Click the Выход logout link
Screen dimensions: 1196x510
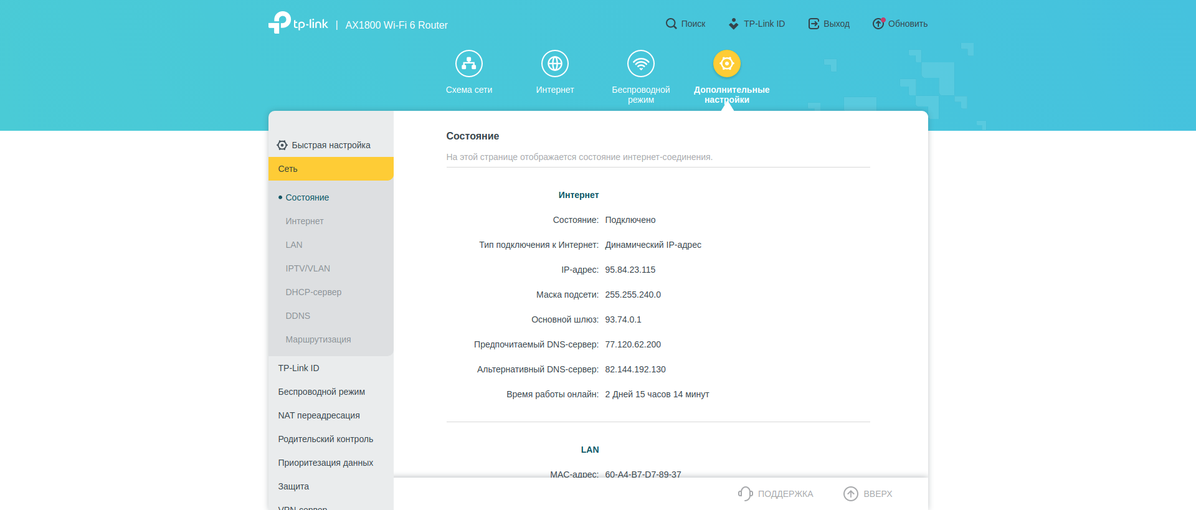click(x=837, y=24)
